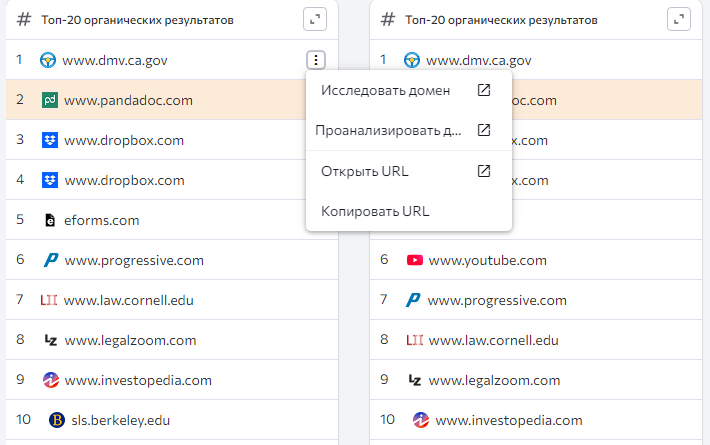710x445 pixels.
Task: Open www.dmv.ca.gov link in right panel
Action: [x=479, y=60]
